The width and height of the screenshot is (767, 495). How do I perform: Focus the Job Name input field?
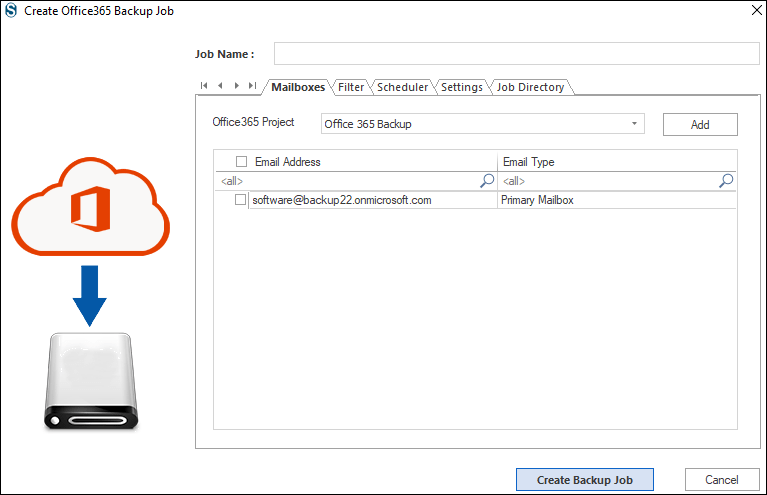(517, 54)
